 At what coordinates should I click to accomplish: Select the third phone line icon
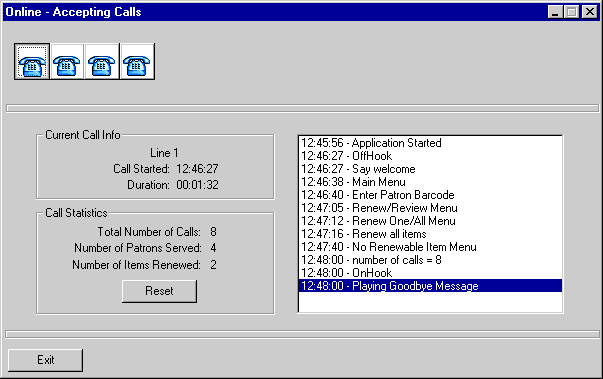102,62
